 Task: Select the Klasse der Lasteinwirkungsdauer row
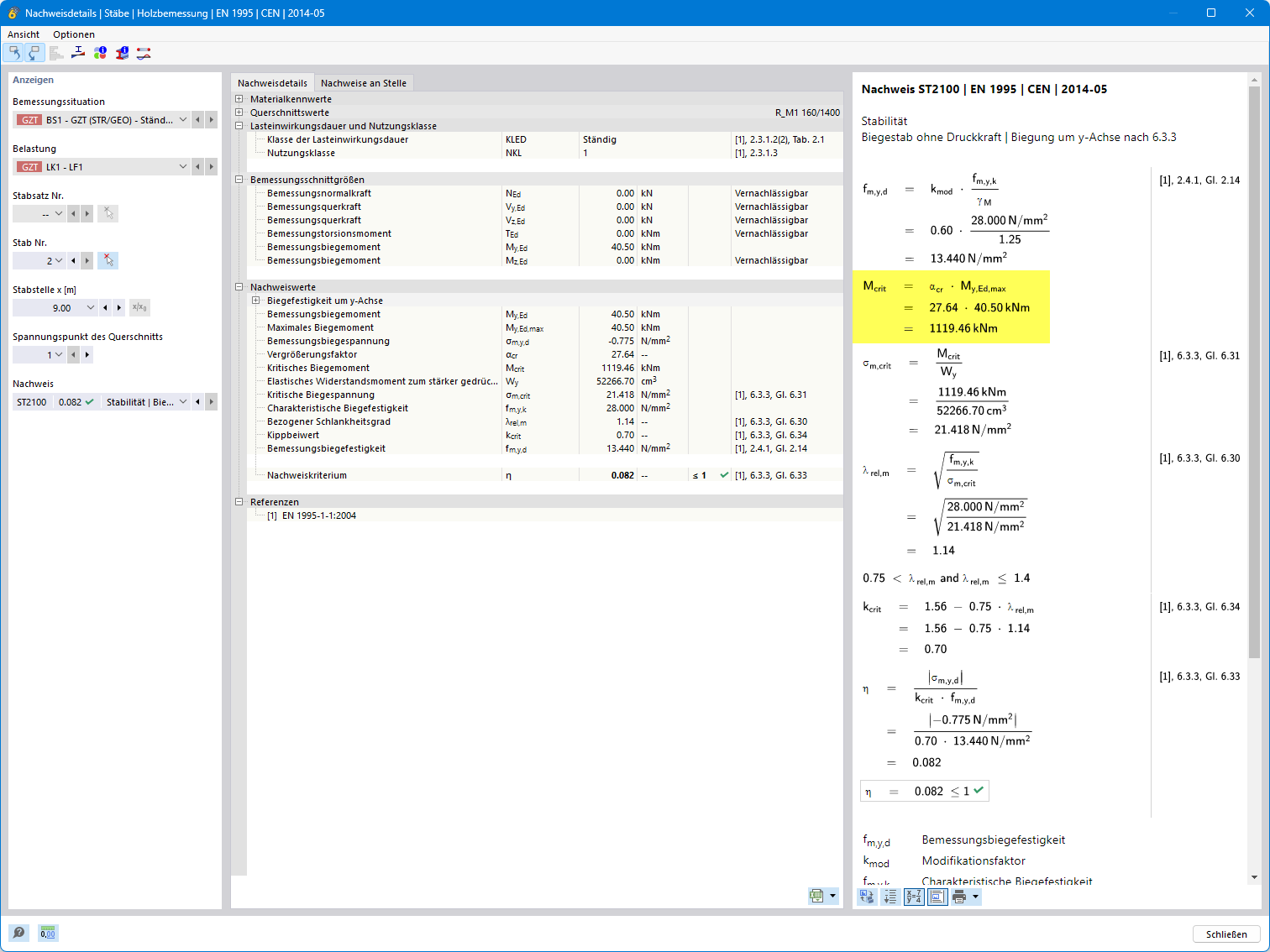[x=545, y=139]
